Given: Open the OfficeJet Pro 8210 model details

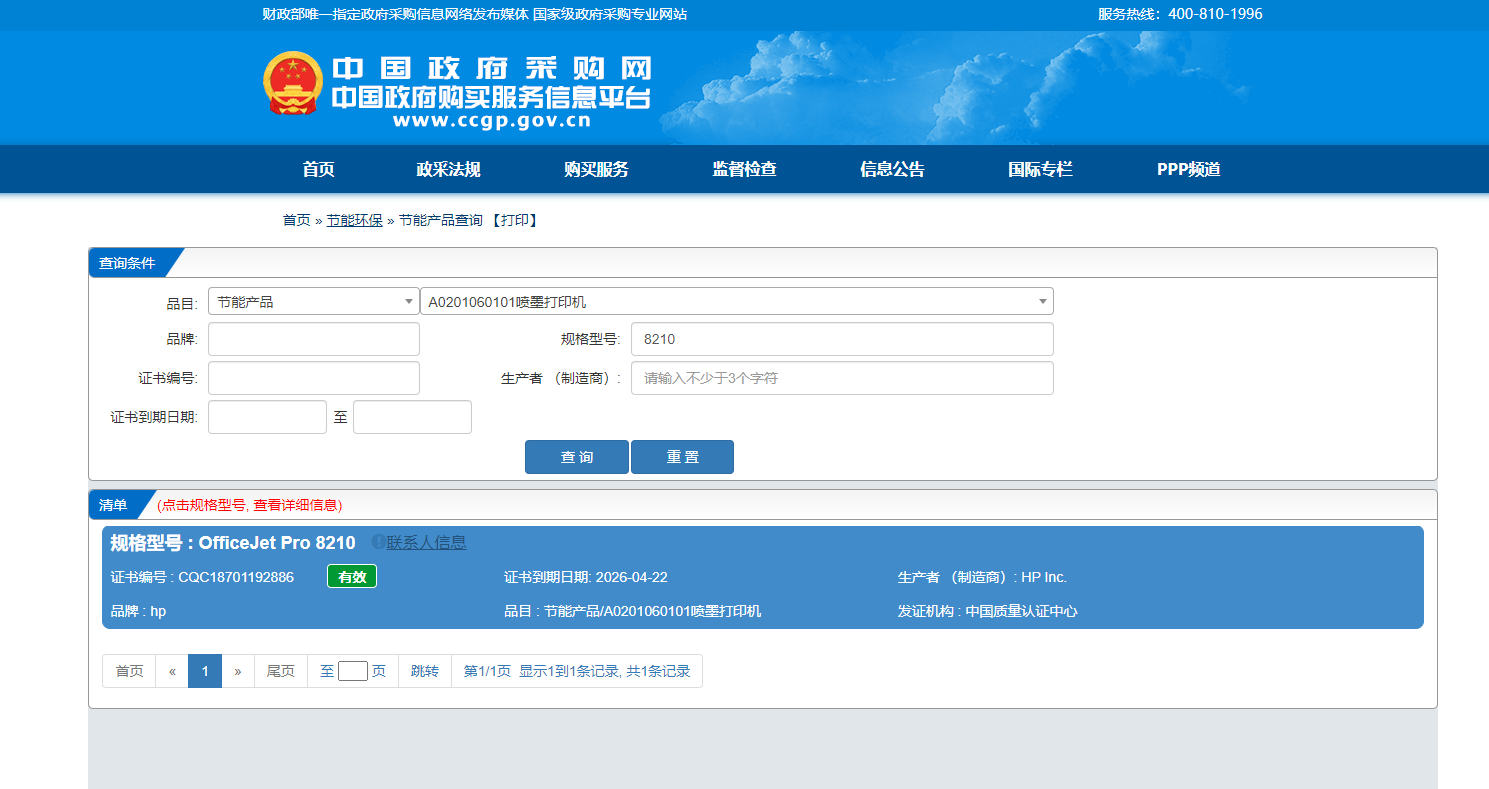Looking at the screenshot, I should [233, 543].
